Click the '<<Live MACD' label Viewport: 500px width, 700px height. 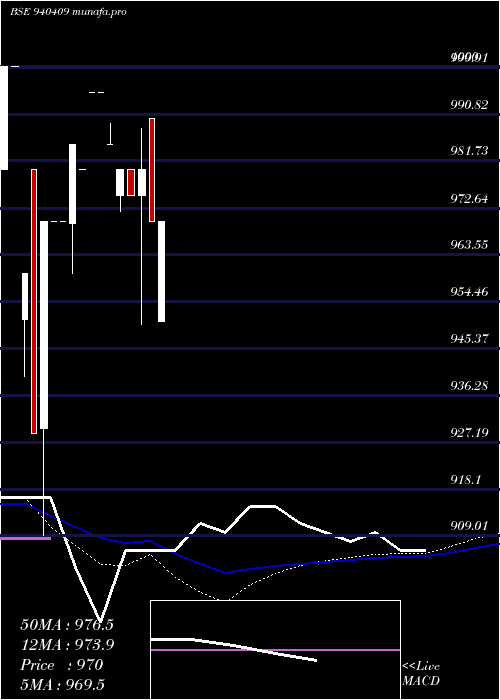coord(421,674)
